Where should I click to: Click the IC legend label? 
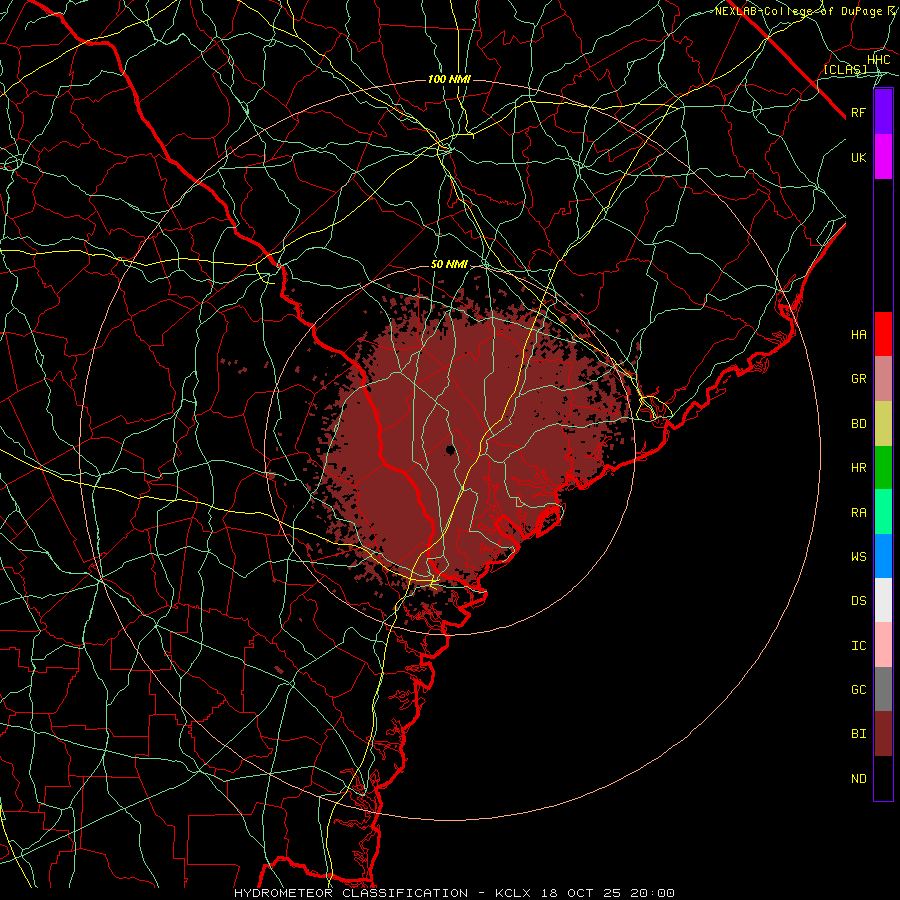click(x=859, y=646)
